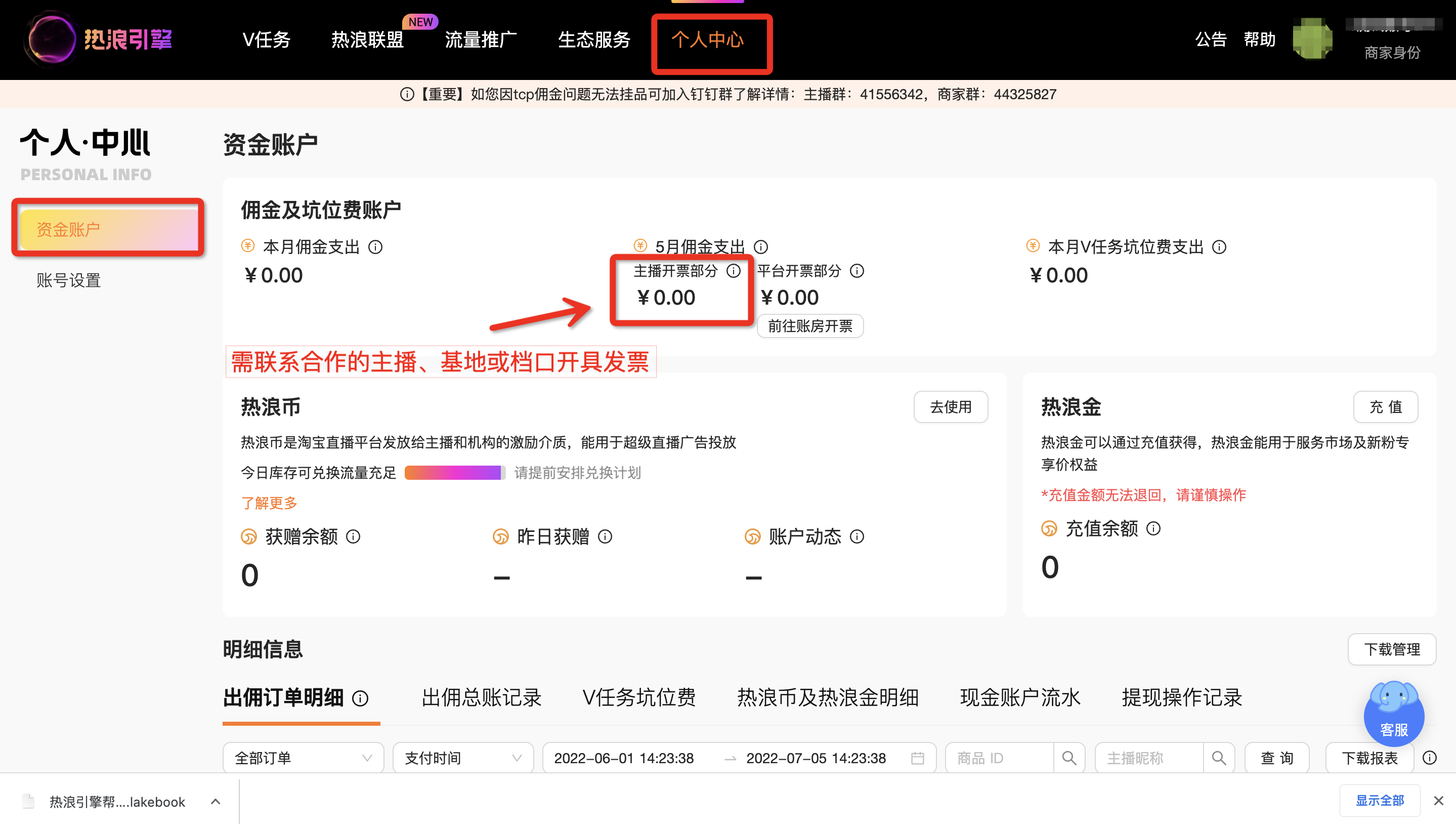Click the 热浪引擎帮....lakebook downloaded file
The width and height of the screenshot is (1456, 829).
pyautogui.click(x=117, y=802)
